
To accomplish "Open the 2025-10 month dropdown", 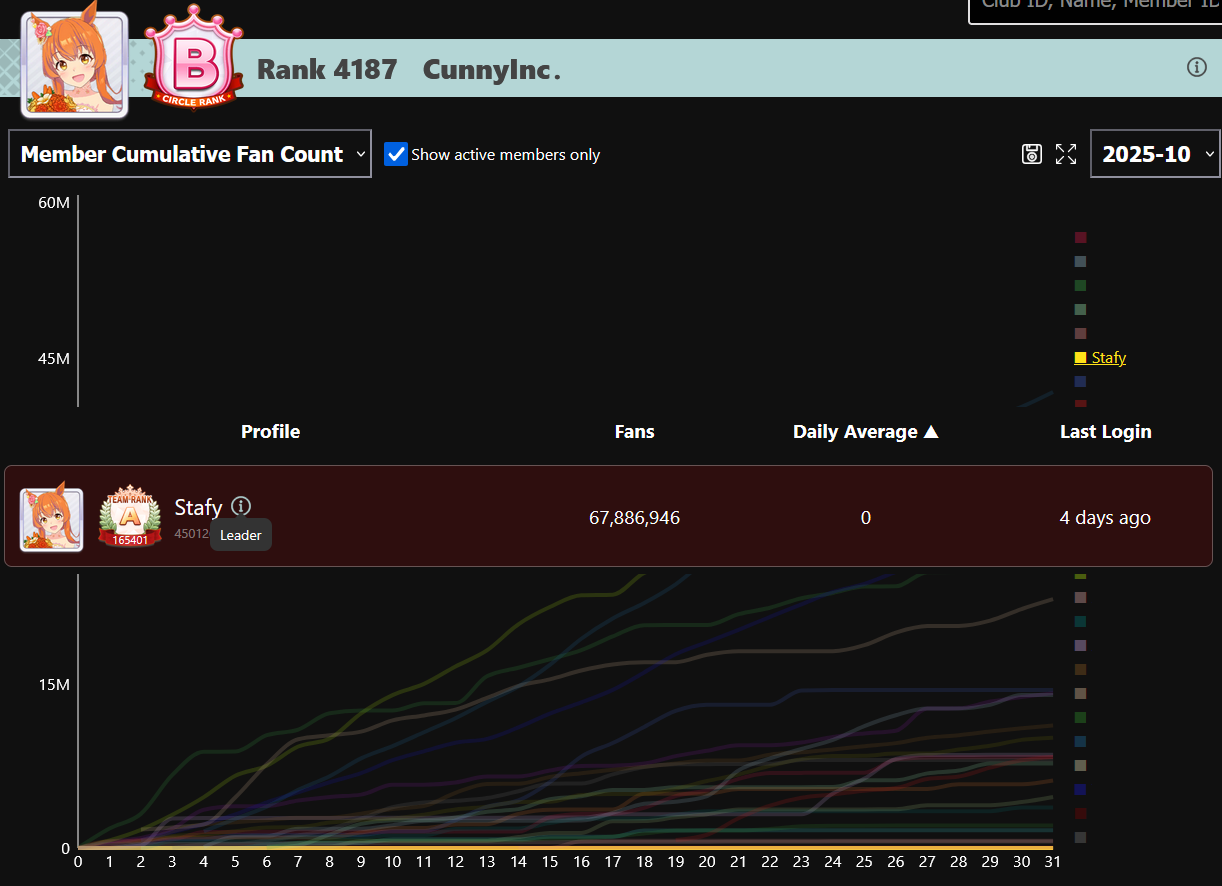I will (1155, 154).
